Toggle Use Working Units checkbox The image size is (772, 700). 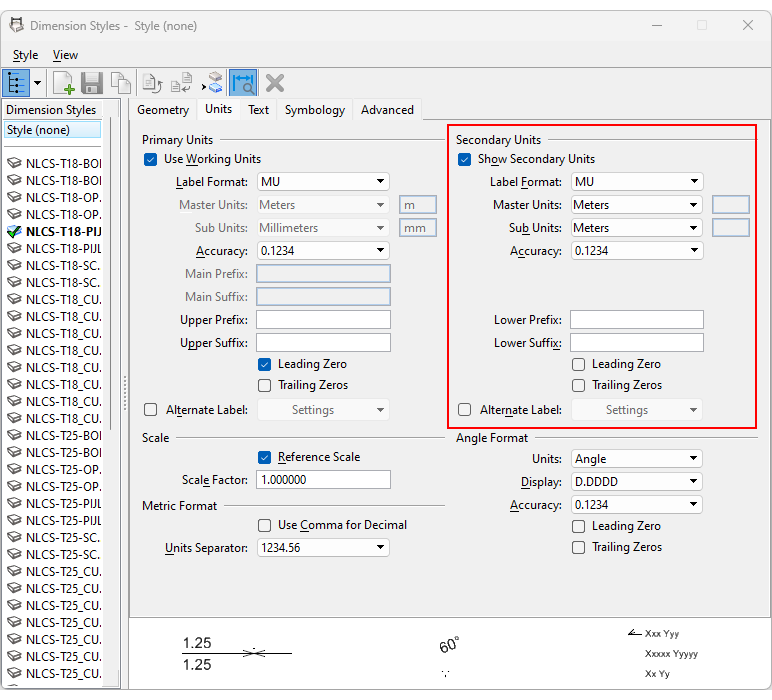[151, 159]
